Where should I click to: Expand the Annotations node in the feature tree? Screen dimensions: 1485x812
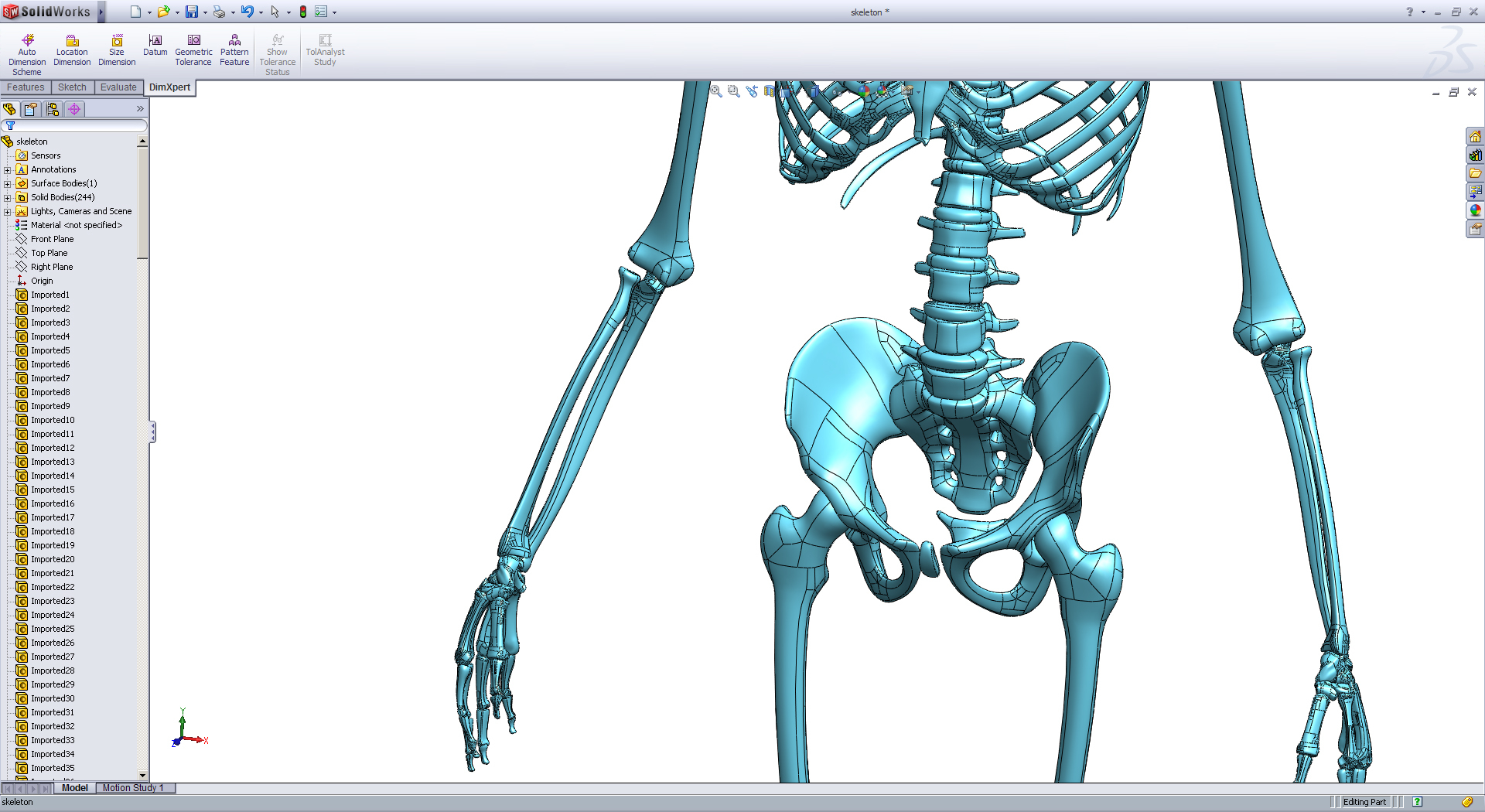(x=9, y=169)
